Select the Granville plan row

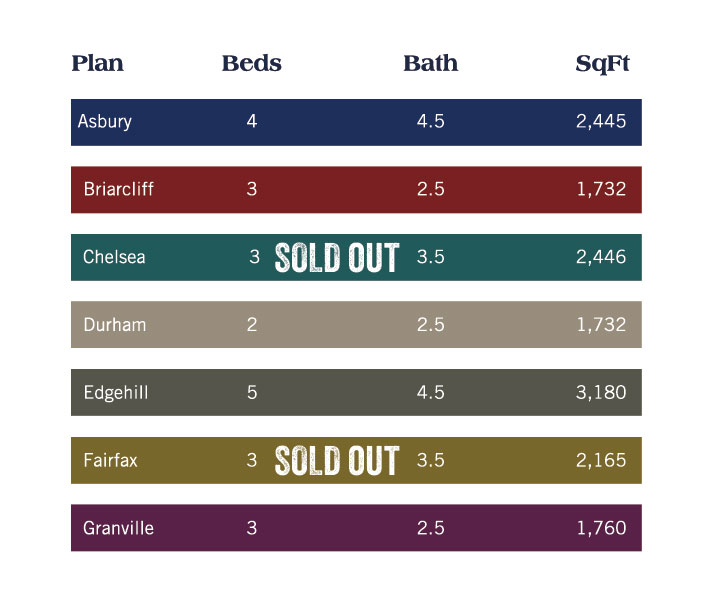[356, 528]
